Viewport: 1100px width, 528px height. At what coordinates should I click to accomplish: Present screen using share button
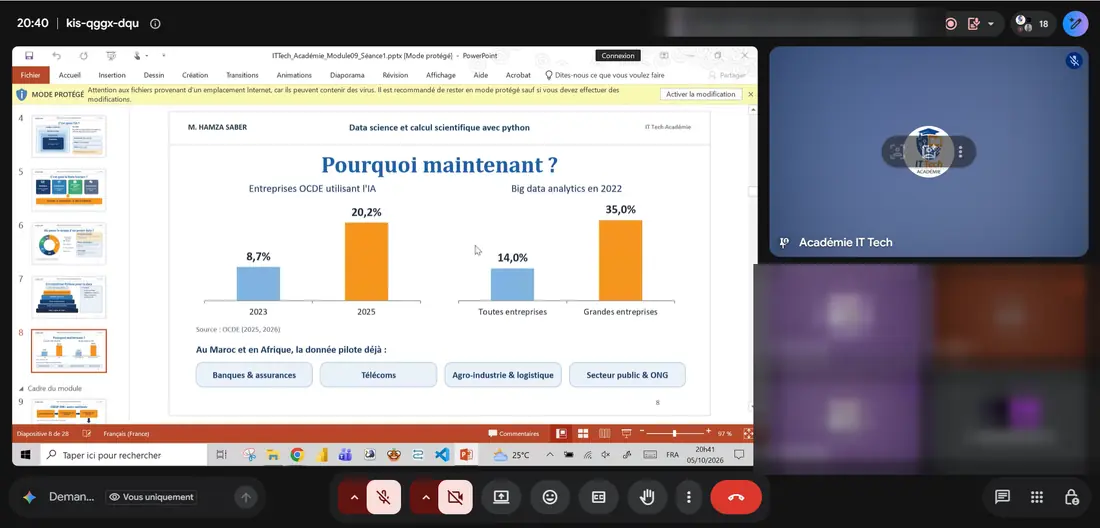pyautogui.click(x=501, y=497)
